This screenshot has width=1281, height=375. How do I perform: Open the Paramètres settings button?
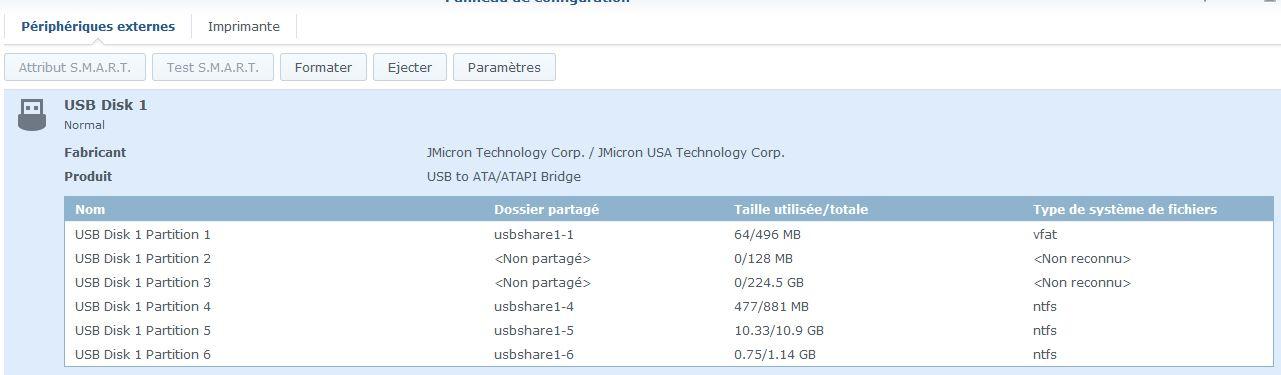click(504, 67)
